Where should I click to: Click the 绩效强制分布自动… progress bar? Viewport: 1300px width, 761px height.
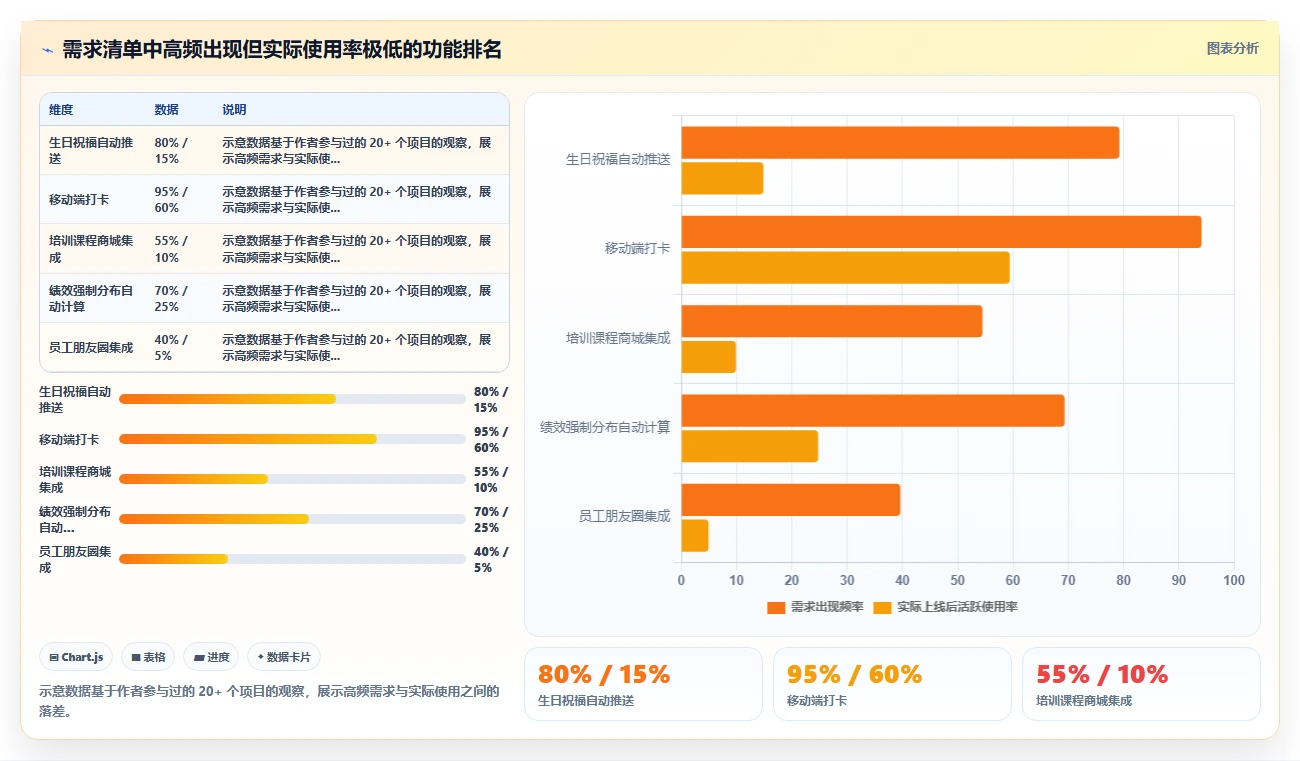coord(292,519)
